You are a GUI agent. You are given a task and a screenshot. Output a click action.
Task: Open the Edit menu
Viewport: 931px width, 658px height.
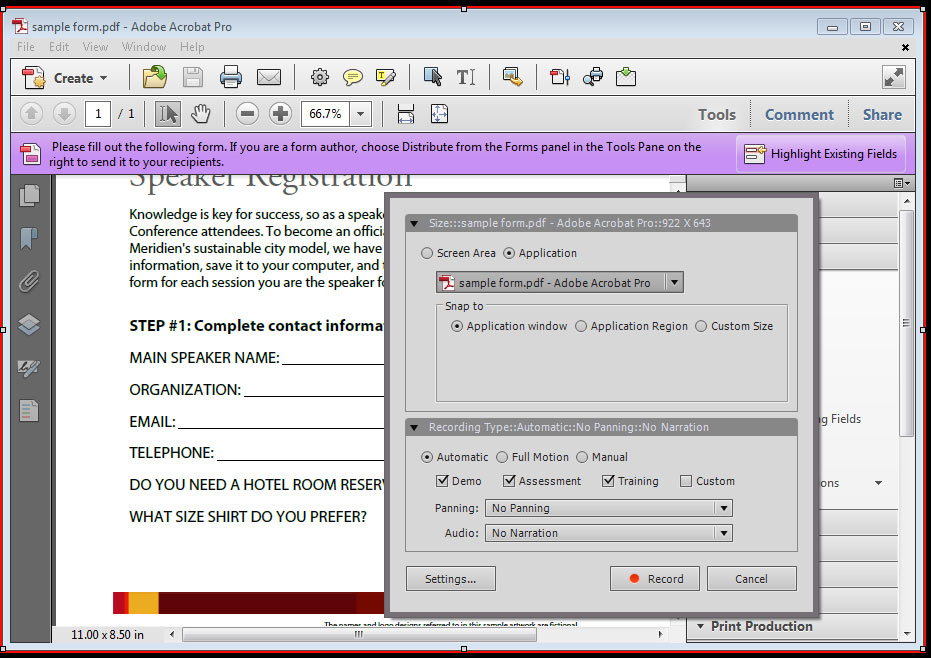pyautogui.click(x=59, y=47)
